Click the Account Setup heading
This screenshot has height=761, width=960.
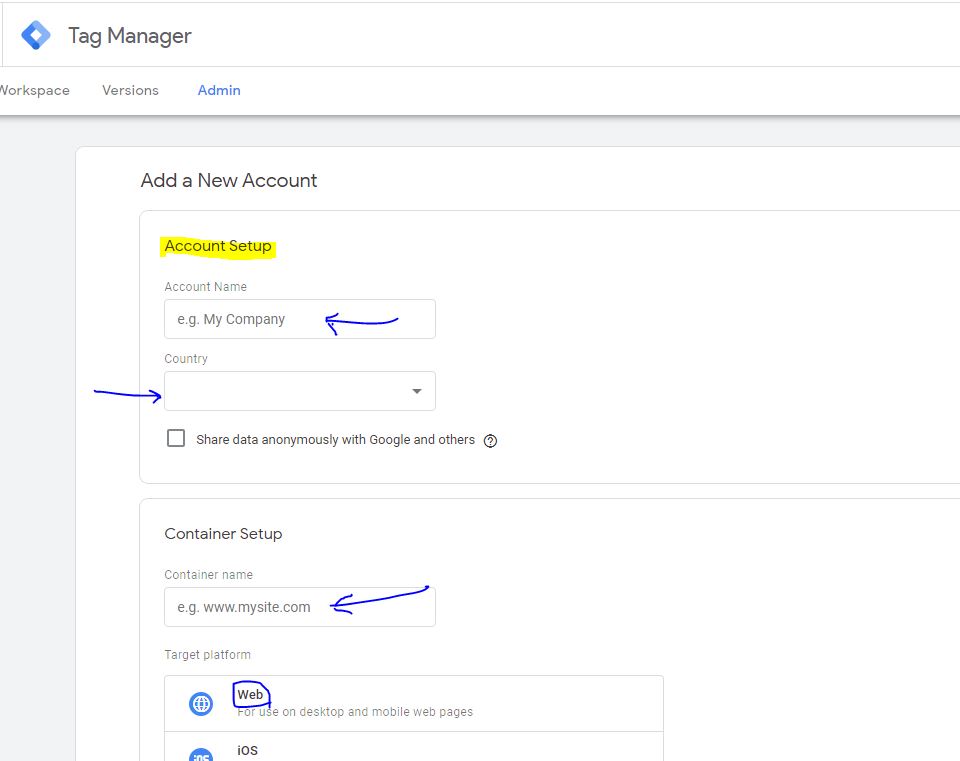[x=218, y=246]
